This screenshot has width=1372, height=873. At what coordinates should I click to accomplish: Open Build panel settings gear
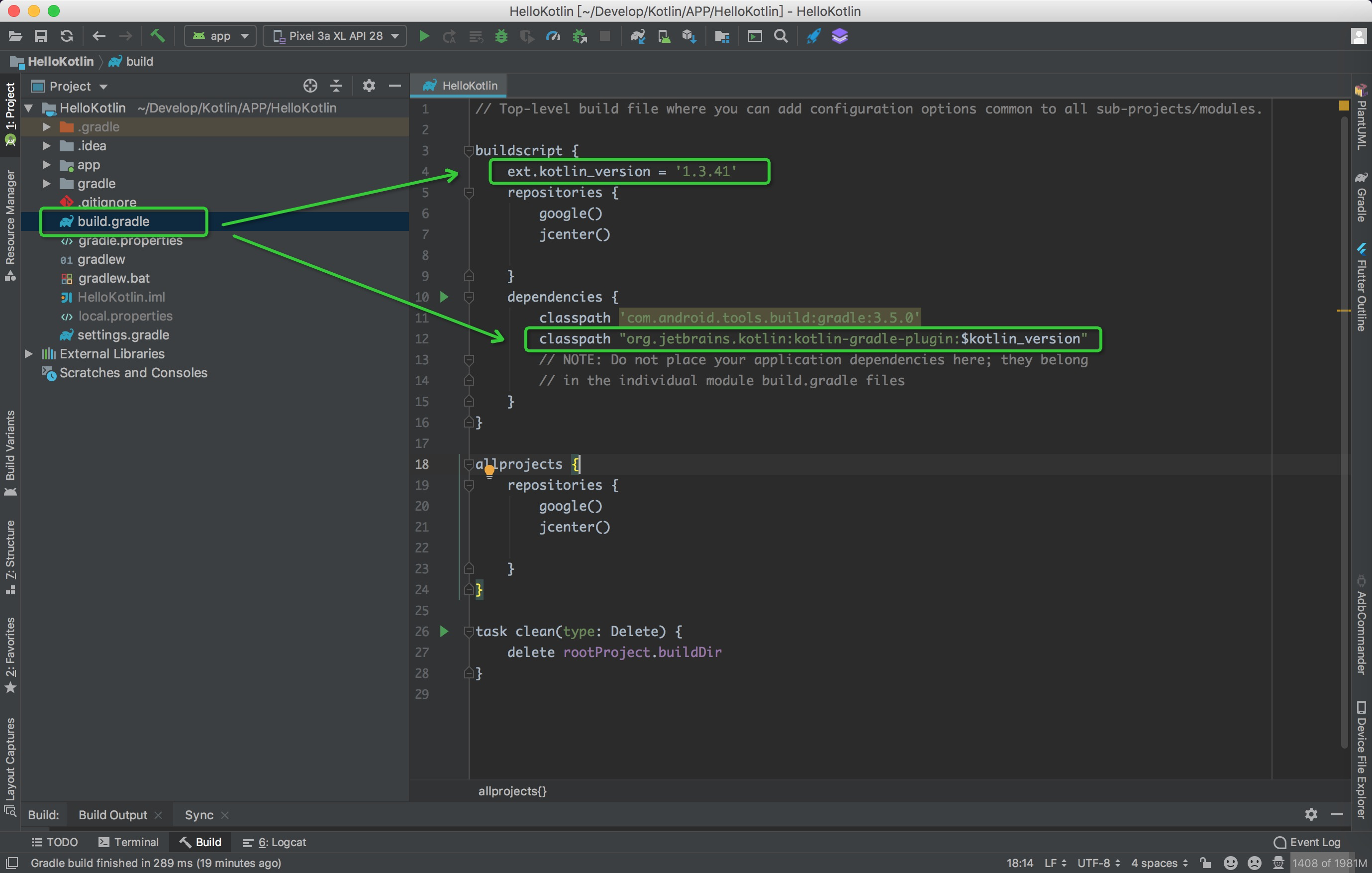coord(1311,814)
